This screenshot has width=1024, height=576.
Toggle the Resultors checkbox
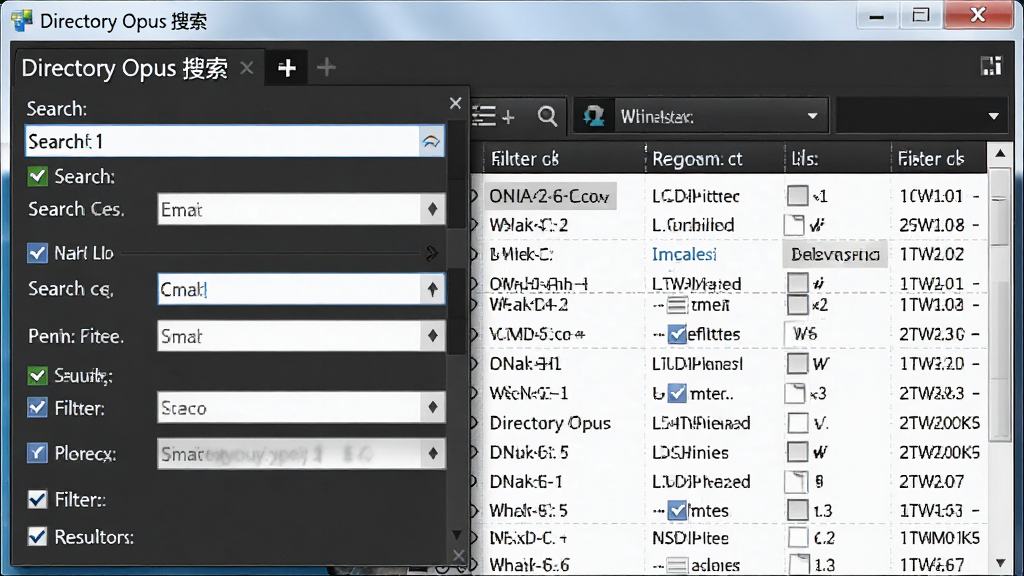(37, 536)
